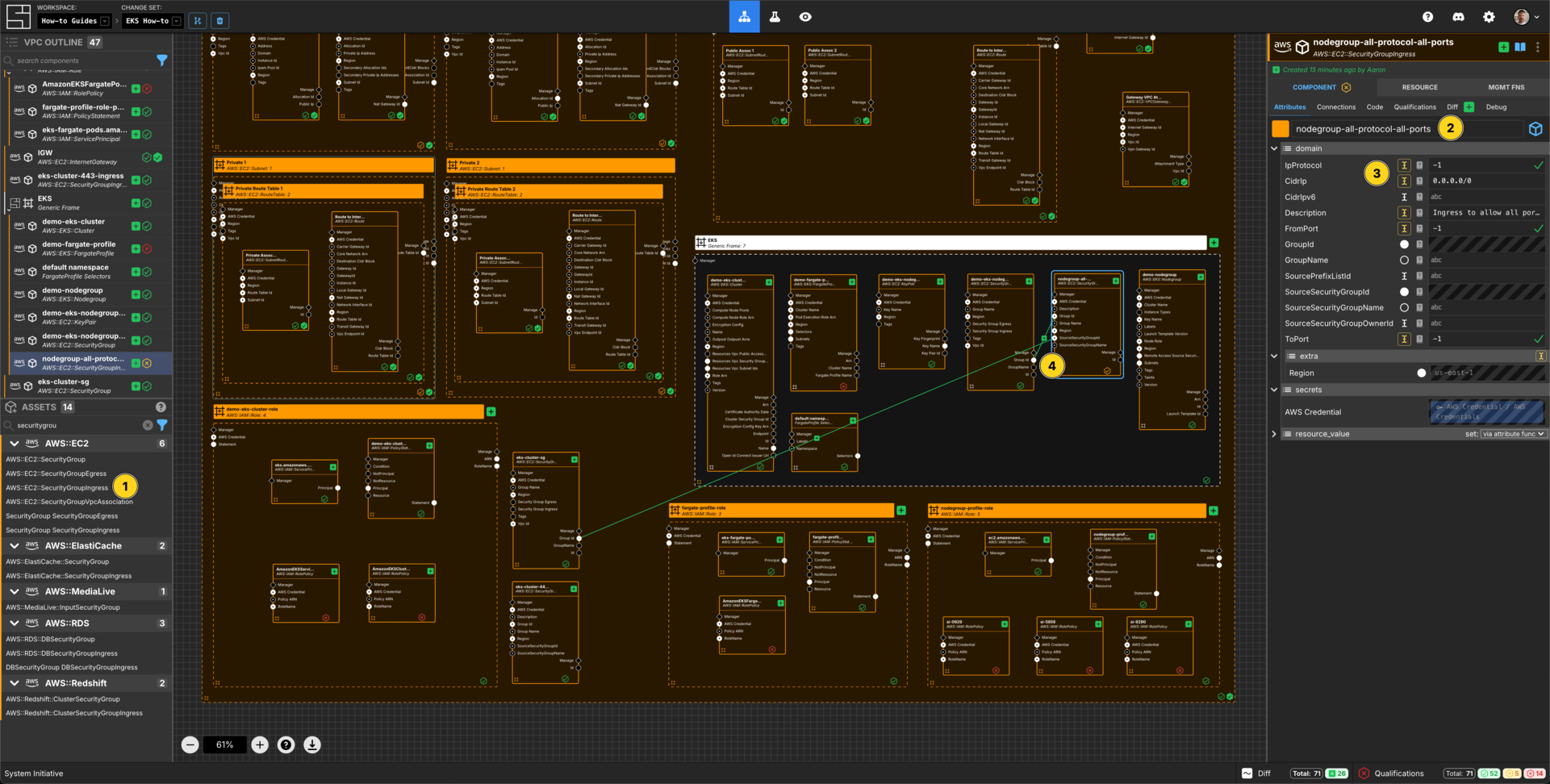This screenshot has height=784, width=1550.
Task: Open the 'via attribute func' set dropdown
Action: [x=1513, y=435]
